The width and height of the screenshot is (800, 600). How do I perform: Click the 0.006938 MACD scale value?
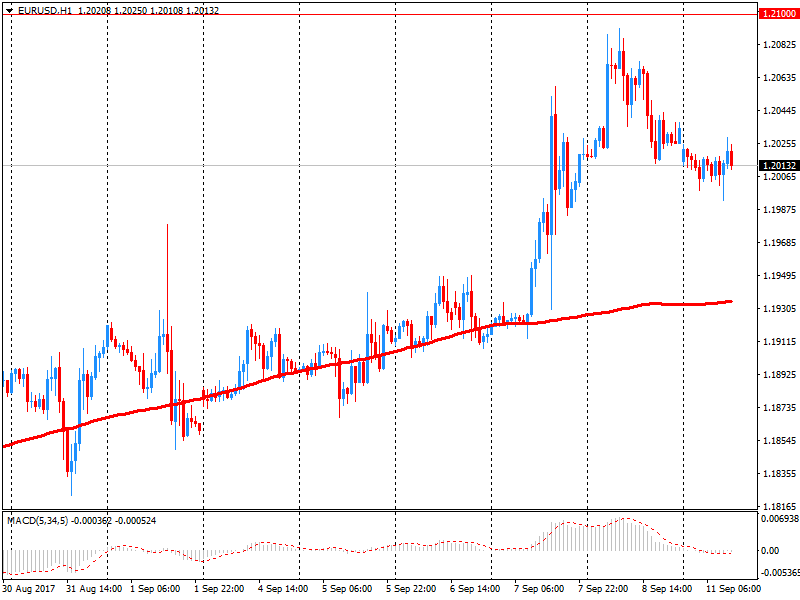click(x=780, y=519)
